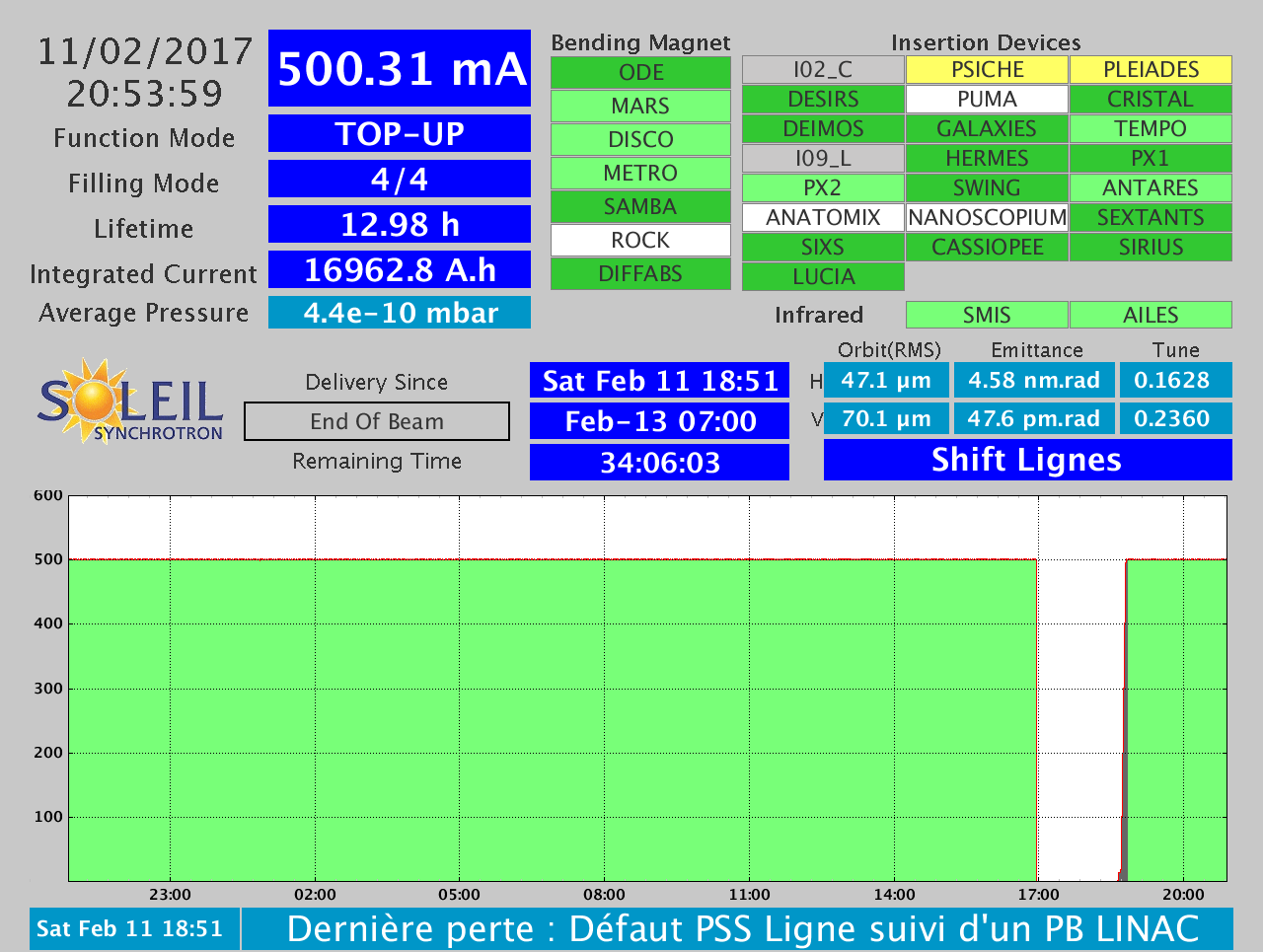Click the SOLEIL Synchrotron logo
Image resolution: width=1263 pixels, height=952 pixels.
[x=130, y=401]
